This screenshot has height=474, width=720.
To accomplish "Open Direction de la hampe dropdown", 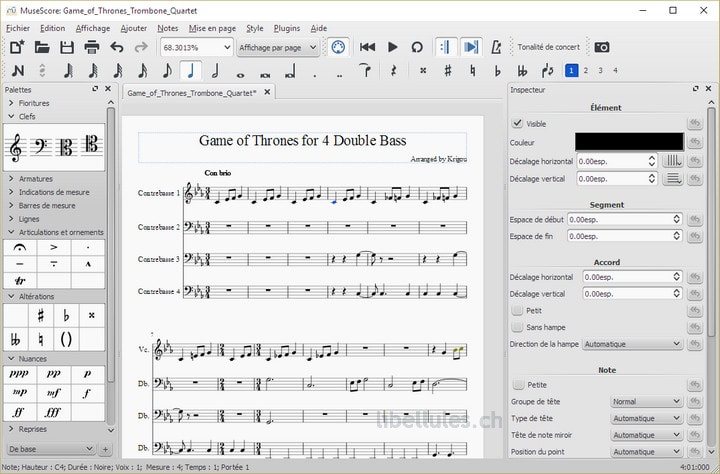I will (x=632, y=344).
